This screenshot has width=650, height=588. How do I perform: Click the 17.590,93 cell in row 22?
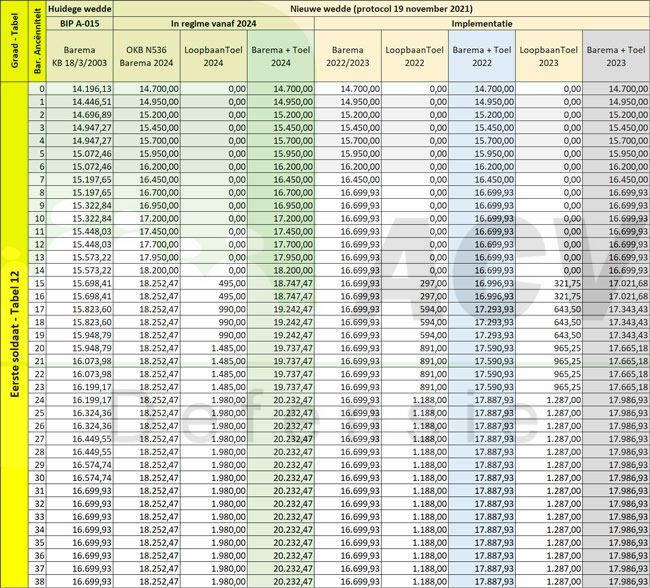(482, 374)
